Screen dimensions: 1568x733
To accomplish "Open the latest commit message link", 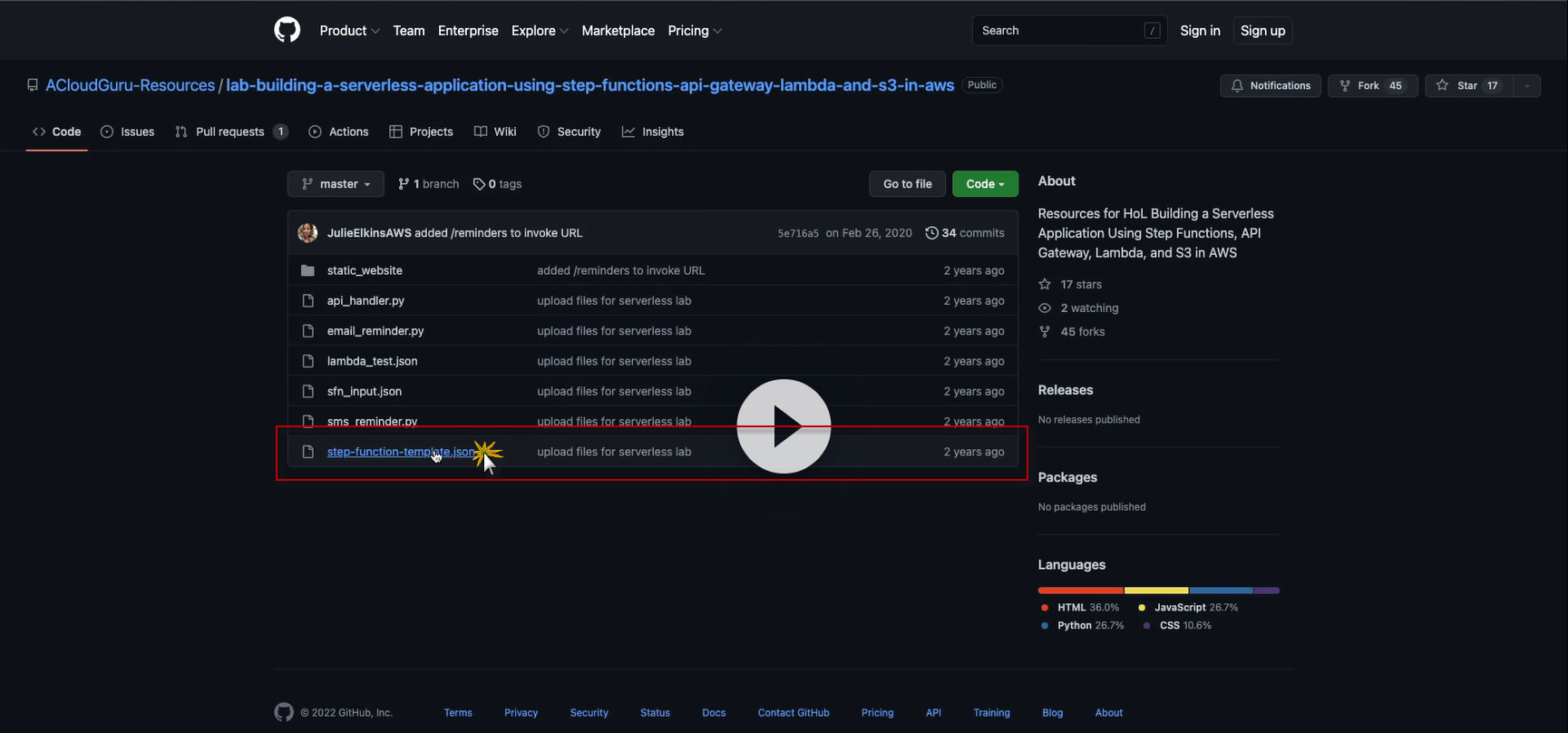I will 499,233.
